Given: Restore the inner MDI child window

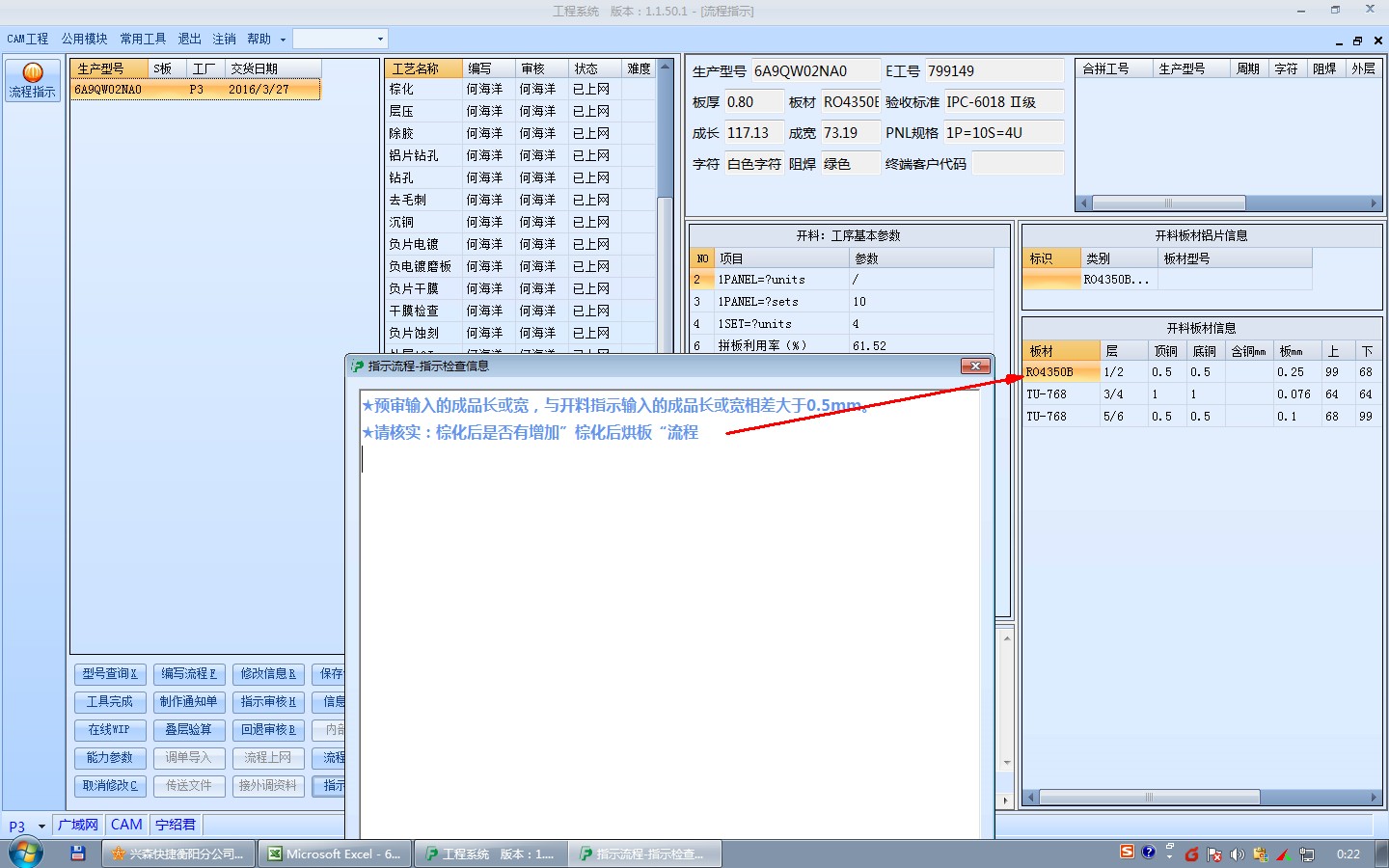Looking at the screenshot, I should coord(1358,41).
